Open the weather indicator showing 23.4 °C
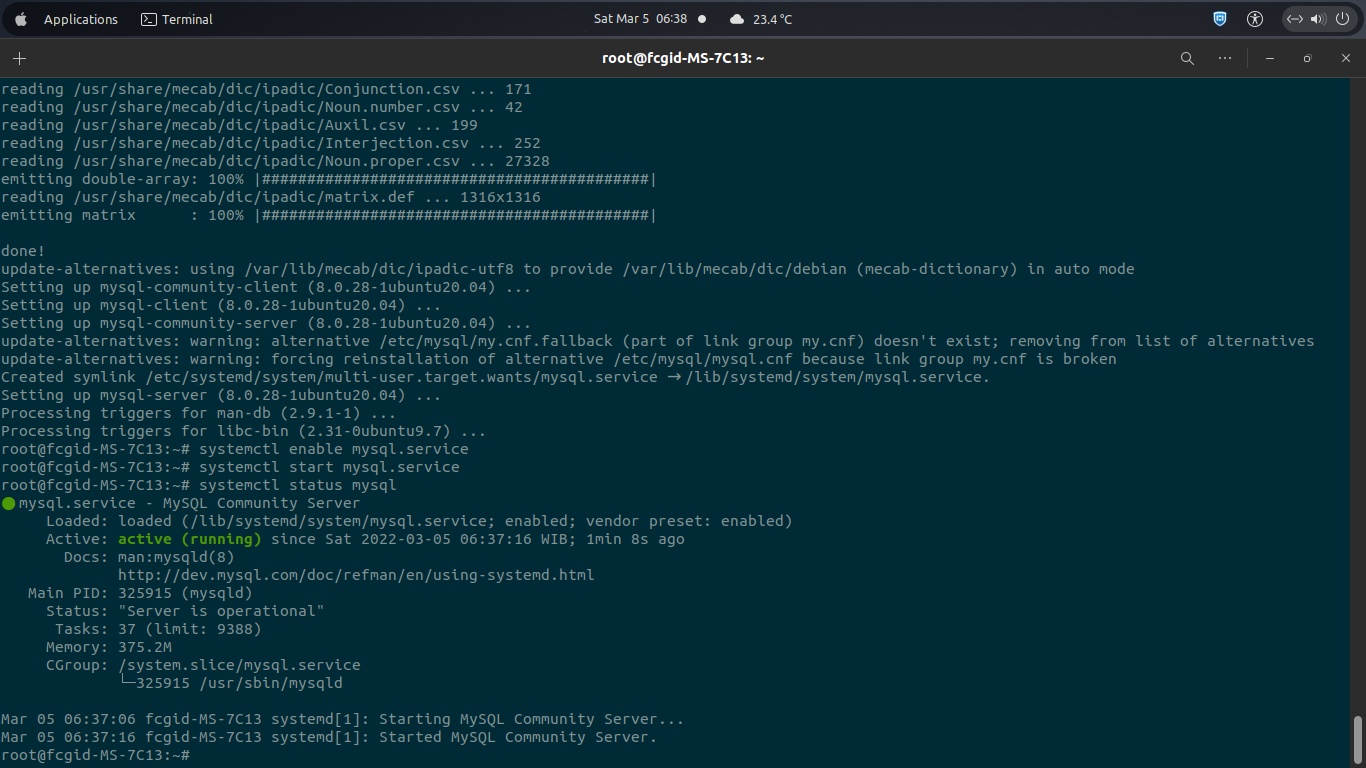Image resolution: width=1366 pixels, height=768 pixels. click(x=761, y=19)
